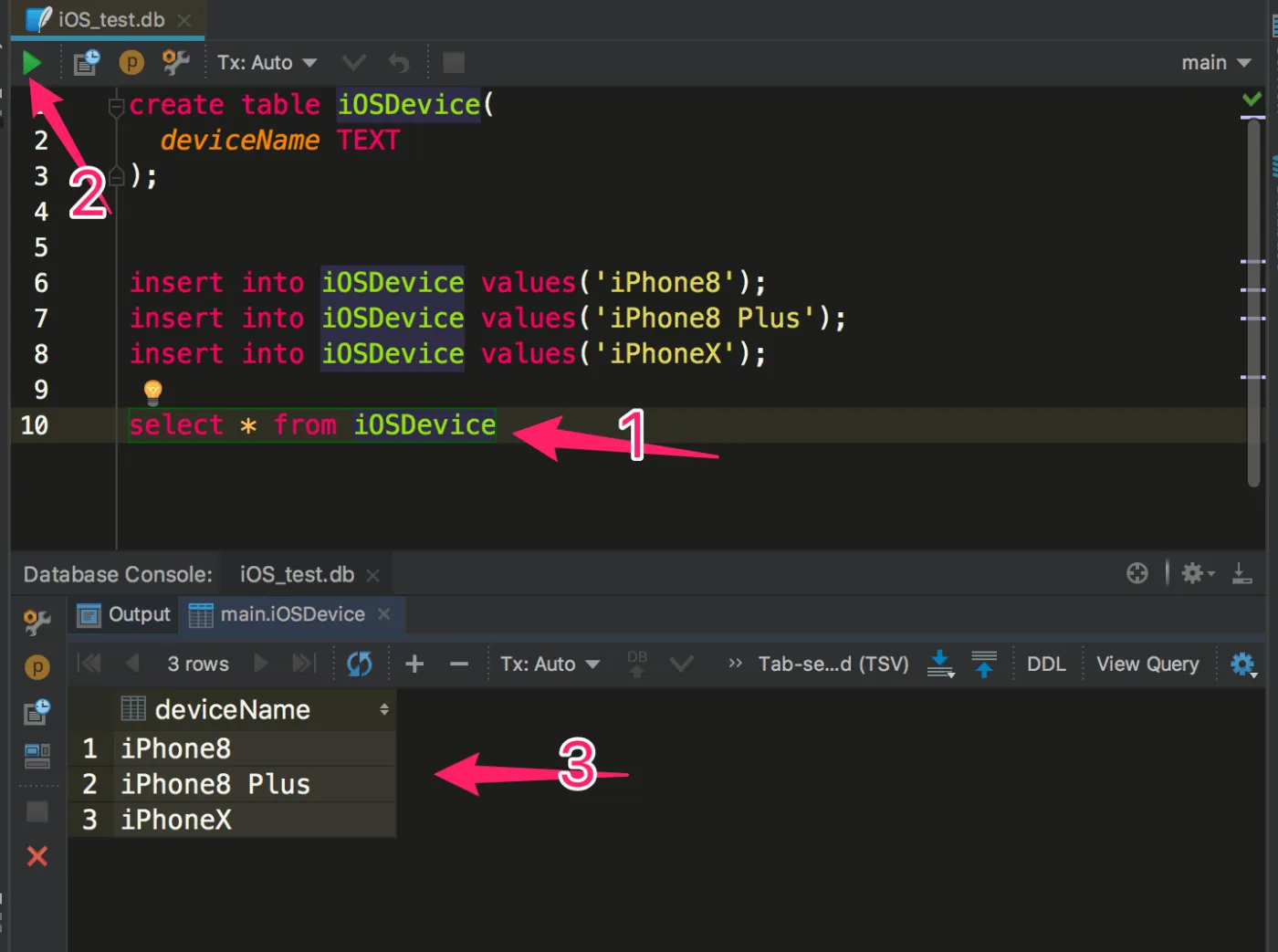The image size is (1278, 952).
Task: Collapse the create table fold marker on line 1
Action: pyautogui.click(x=116, y=108)
